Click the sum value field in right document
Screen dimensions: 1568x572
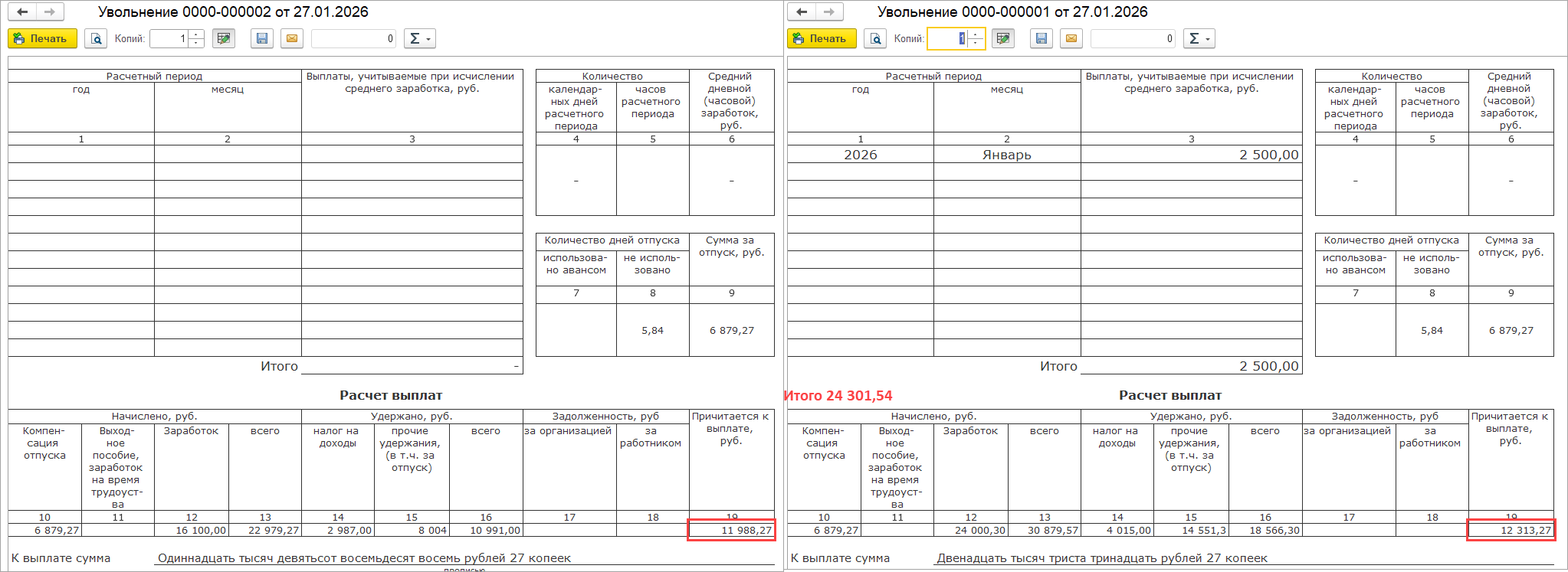[1133, 38]
